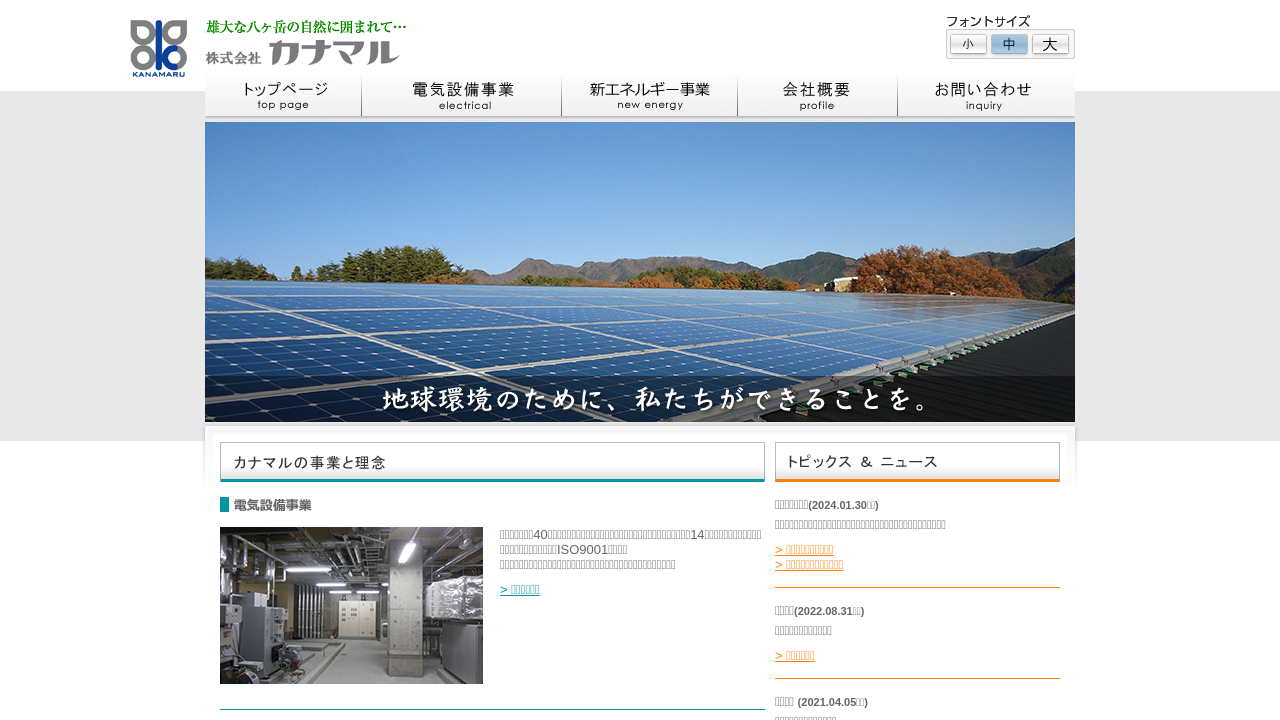Open the お問い合わせ inquiry page
The height and width of the screenshot is (720, 1280).
point(985,95)
